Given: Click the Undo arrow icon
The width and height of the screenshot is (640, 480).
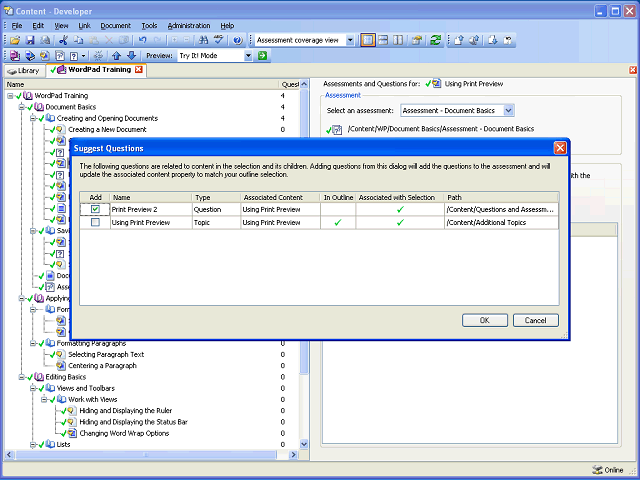Looking at the screenshot, I should click(x=142, y=40).
